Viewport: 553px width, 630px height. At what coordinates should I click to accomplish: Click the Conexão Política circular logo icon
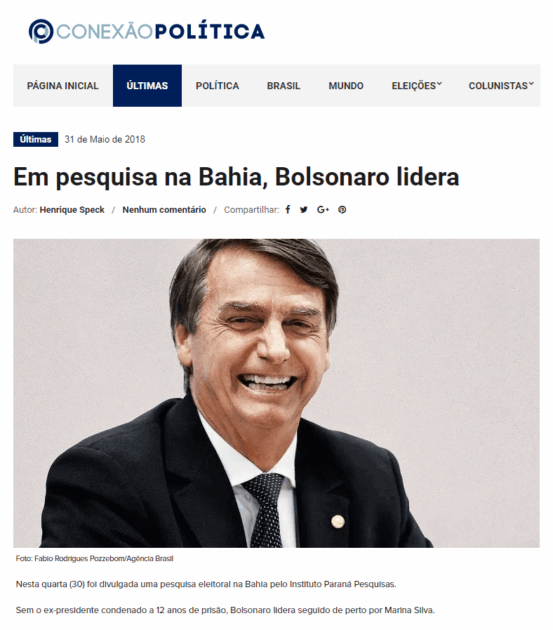pos(41,31)
